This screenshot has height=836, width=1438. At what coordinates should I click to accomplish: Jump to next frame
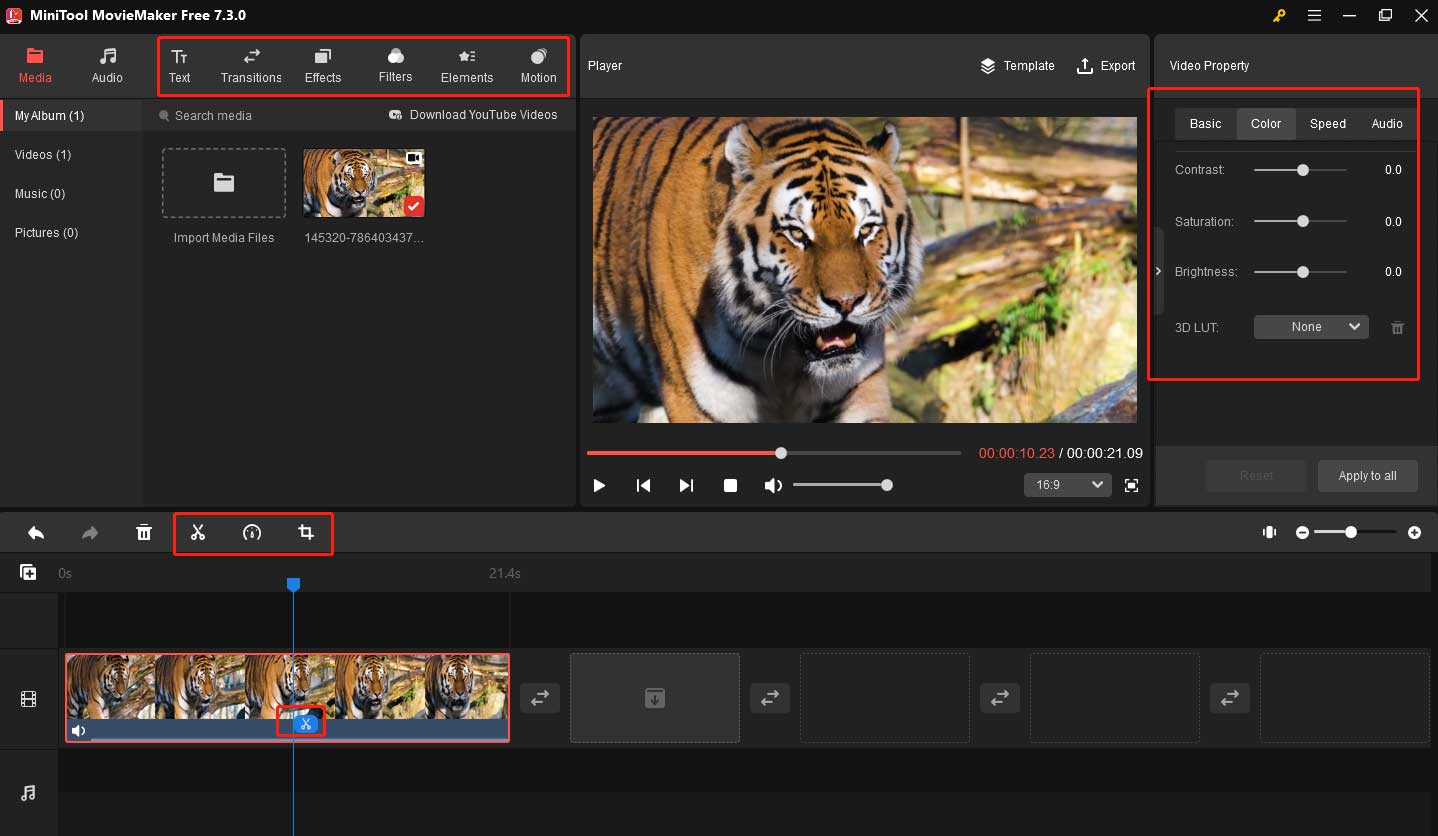click(x=686, y=485)
